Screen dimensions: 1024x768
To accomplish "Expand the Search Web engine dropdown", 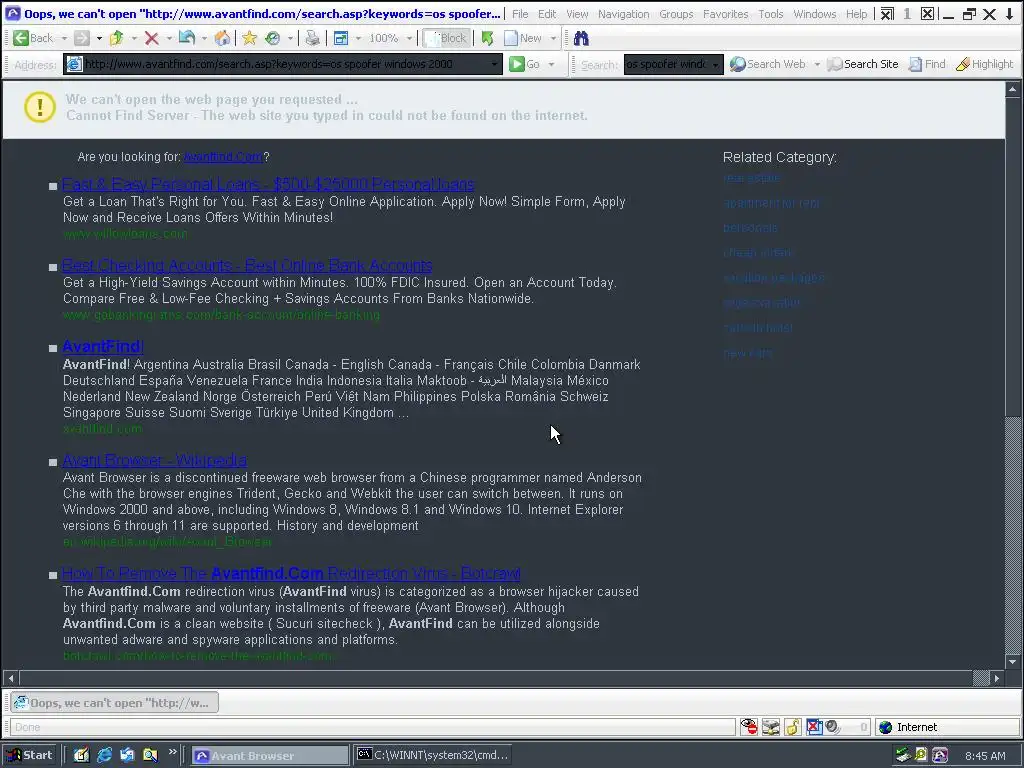I will (x=817, y=64).
